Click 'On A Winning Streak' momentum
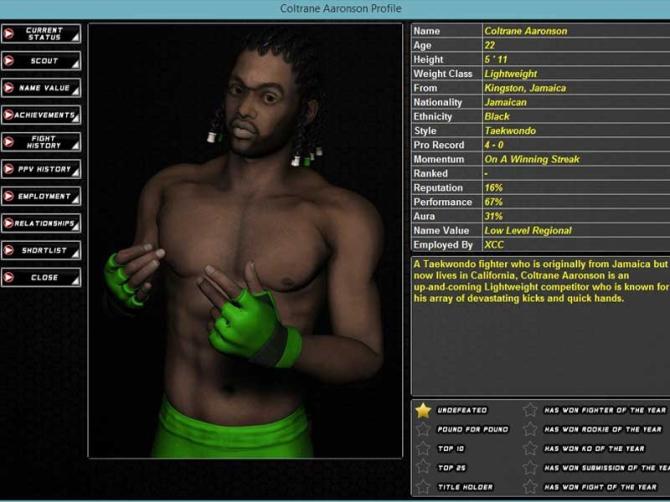The image size is (670, 502). [x=532, y=159]
